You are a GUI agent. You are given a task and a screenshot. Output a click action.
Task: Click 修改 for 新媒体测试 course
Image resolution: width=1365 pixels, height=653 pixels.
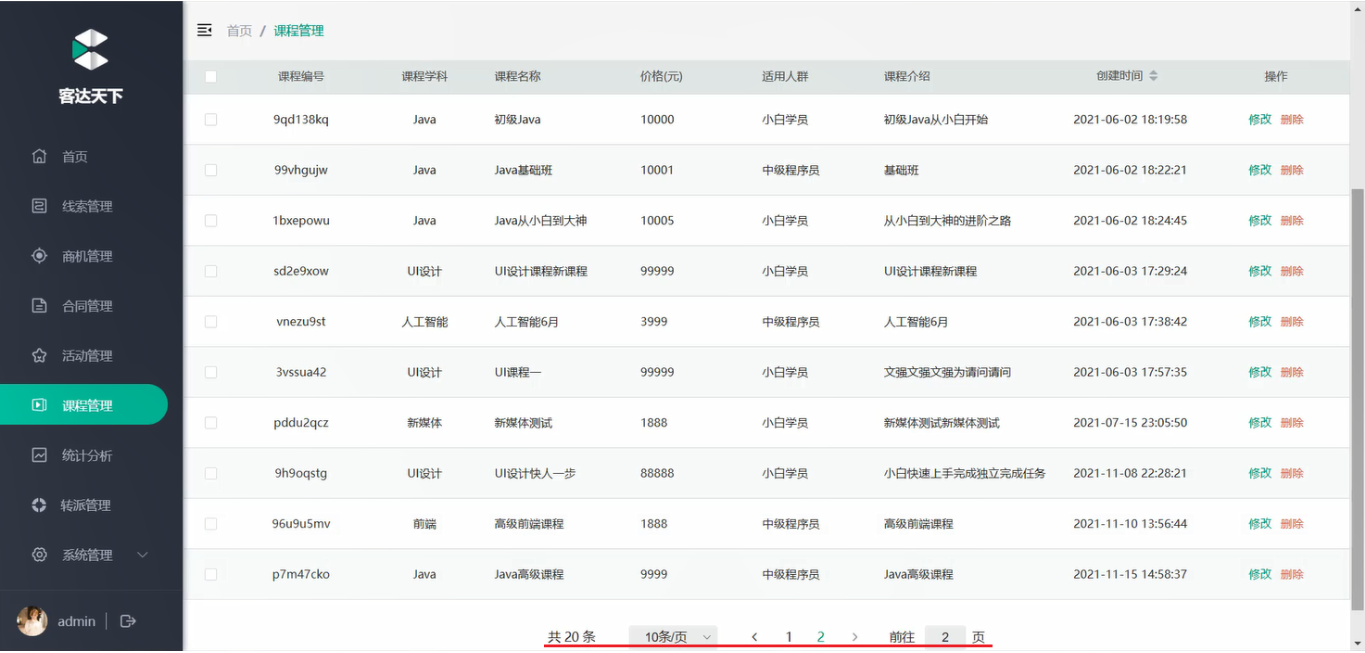click(x=1260, y=422)
